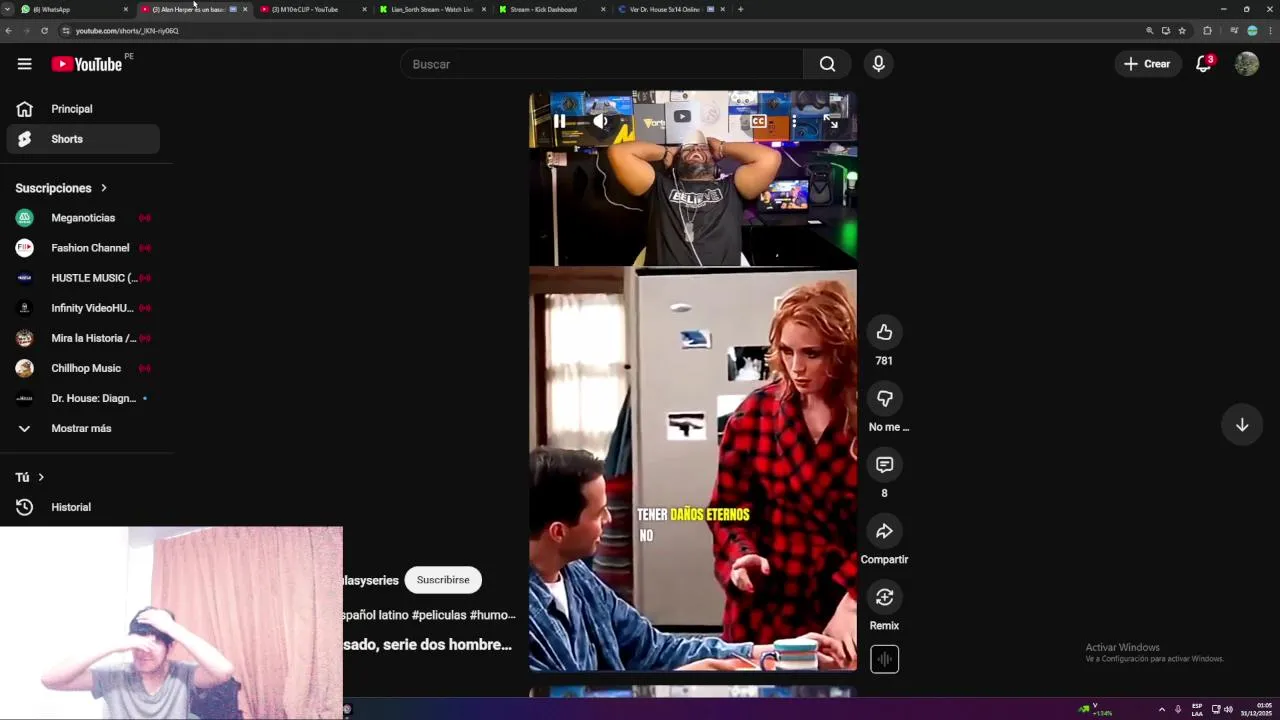Mute the short's volume
This screenshot has width=1280, height=720.
pos(600,121)
